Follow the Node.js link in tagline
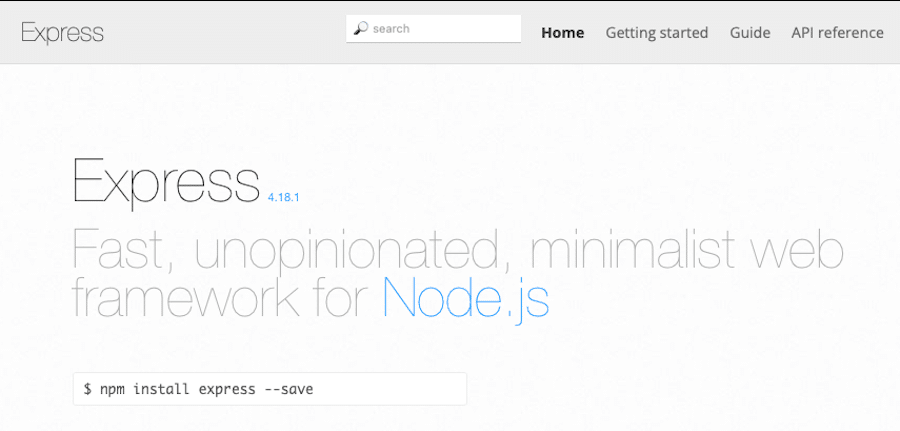 (x=465, y=298)
